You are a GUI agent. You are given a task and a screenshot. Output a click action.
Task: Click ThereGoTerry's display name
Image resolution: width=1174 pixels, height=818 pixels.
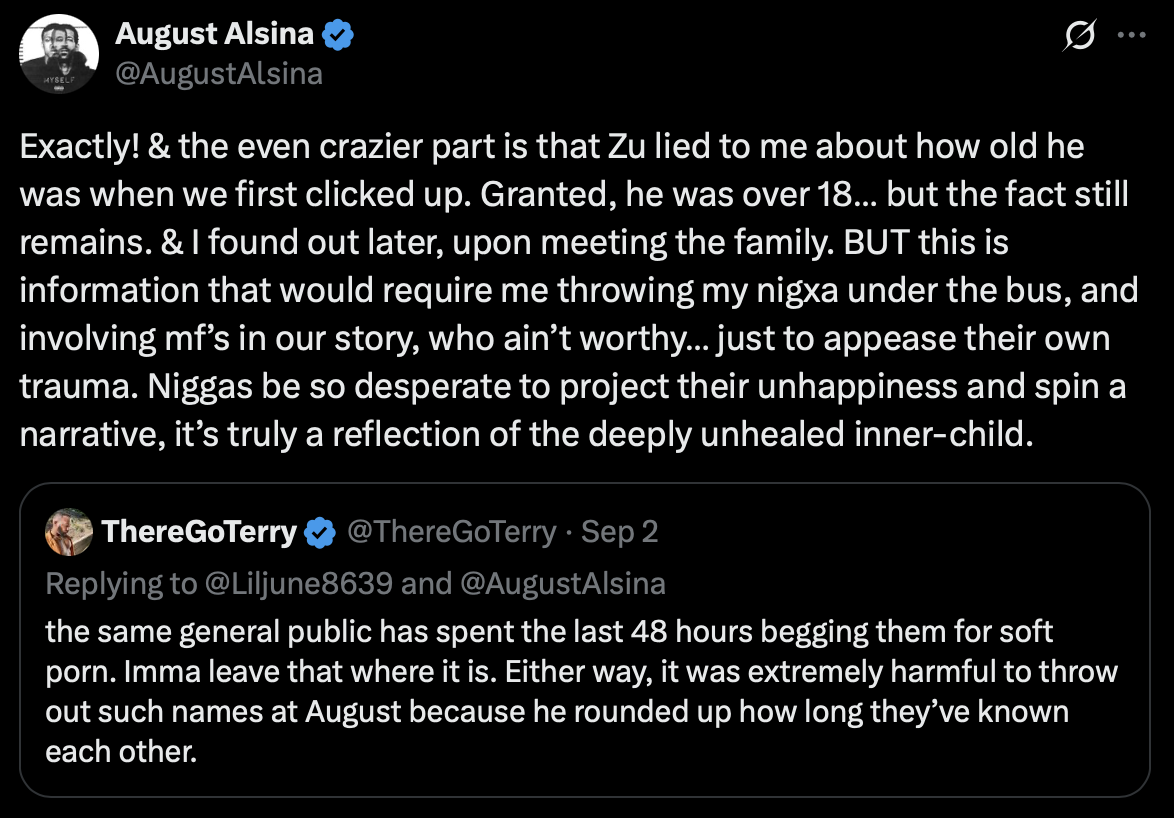(x=200, y=532)
